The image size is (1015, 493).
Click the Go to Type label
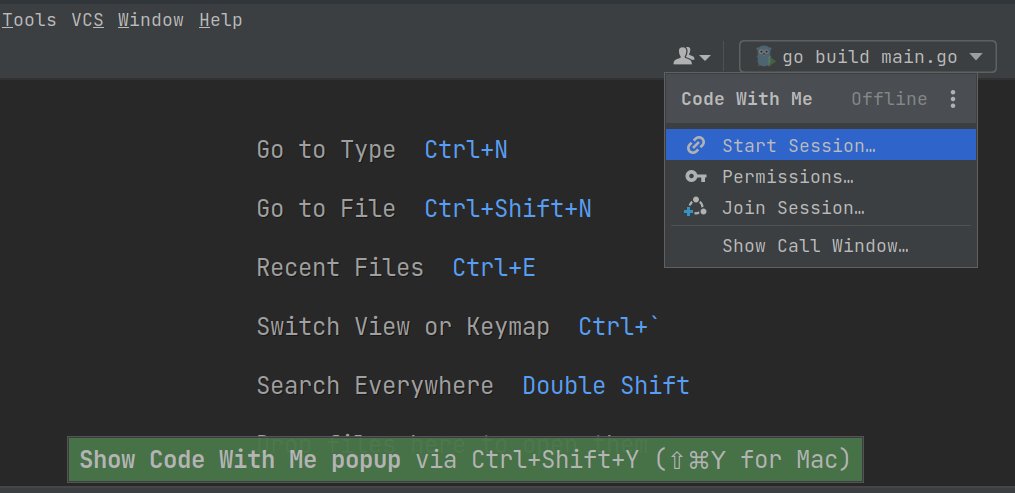(326, 150)
